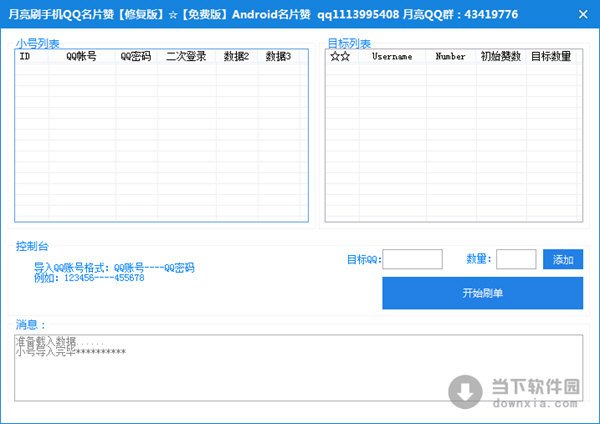Click the 导入QQ账号格式 hint text
Viewport: 600px width, 424px height.
tap(114, 267)
